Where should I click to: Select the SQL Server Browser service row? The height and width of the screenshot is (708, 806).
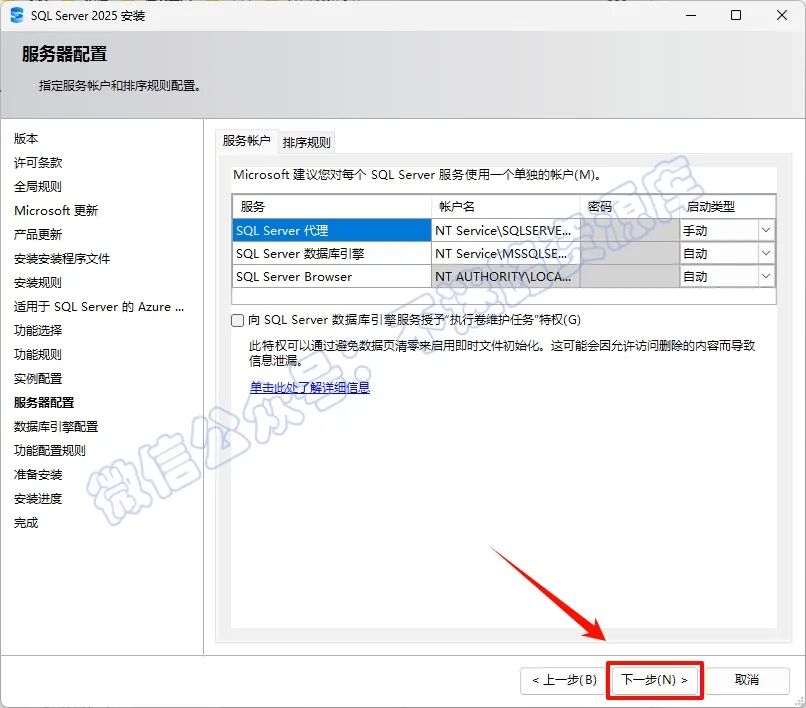(x=332, y=277)
